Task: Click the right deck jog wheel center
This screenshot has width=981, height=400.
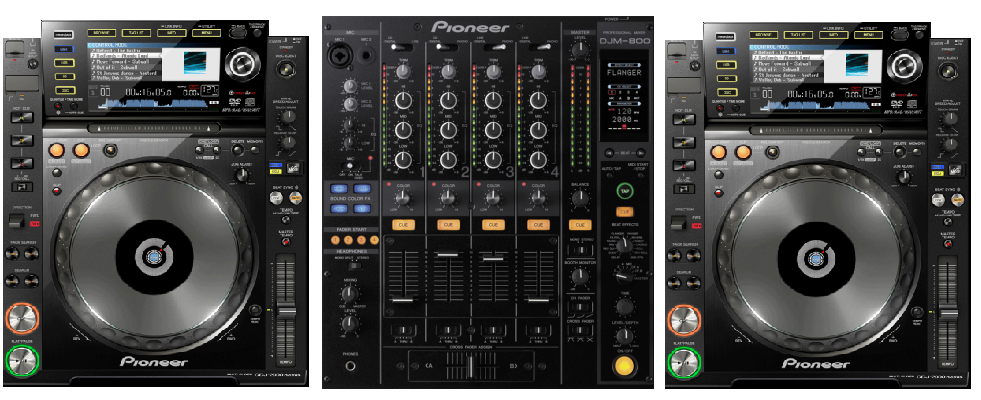Action: coord(815,256)
